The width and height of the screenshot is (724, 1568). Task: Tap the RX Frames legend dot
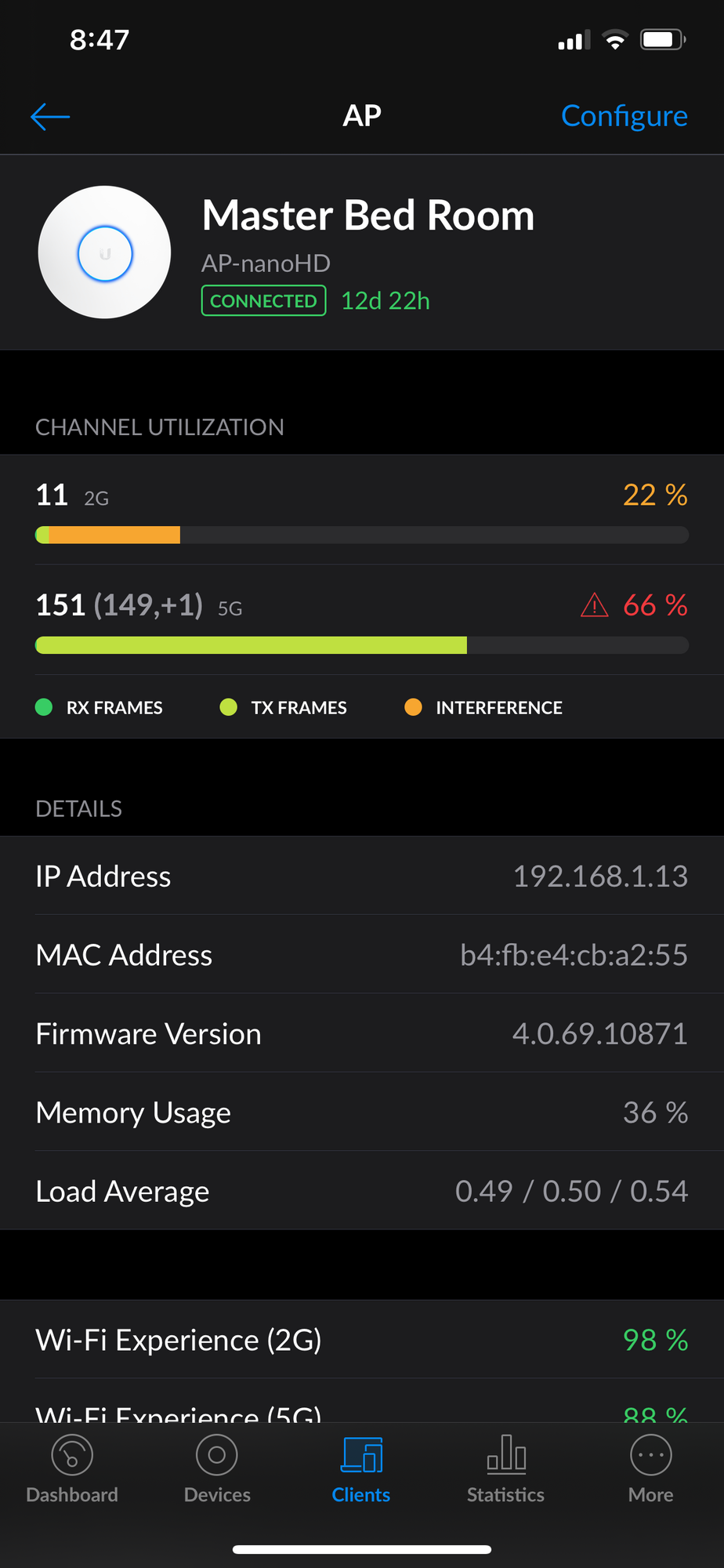coord(44,707)
